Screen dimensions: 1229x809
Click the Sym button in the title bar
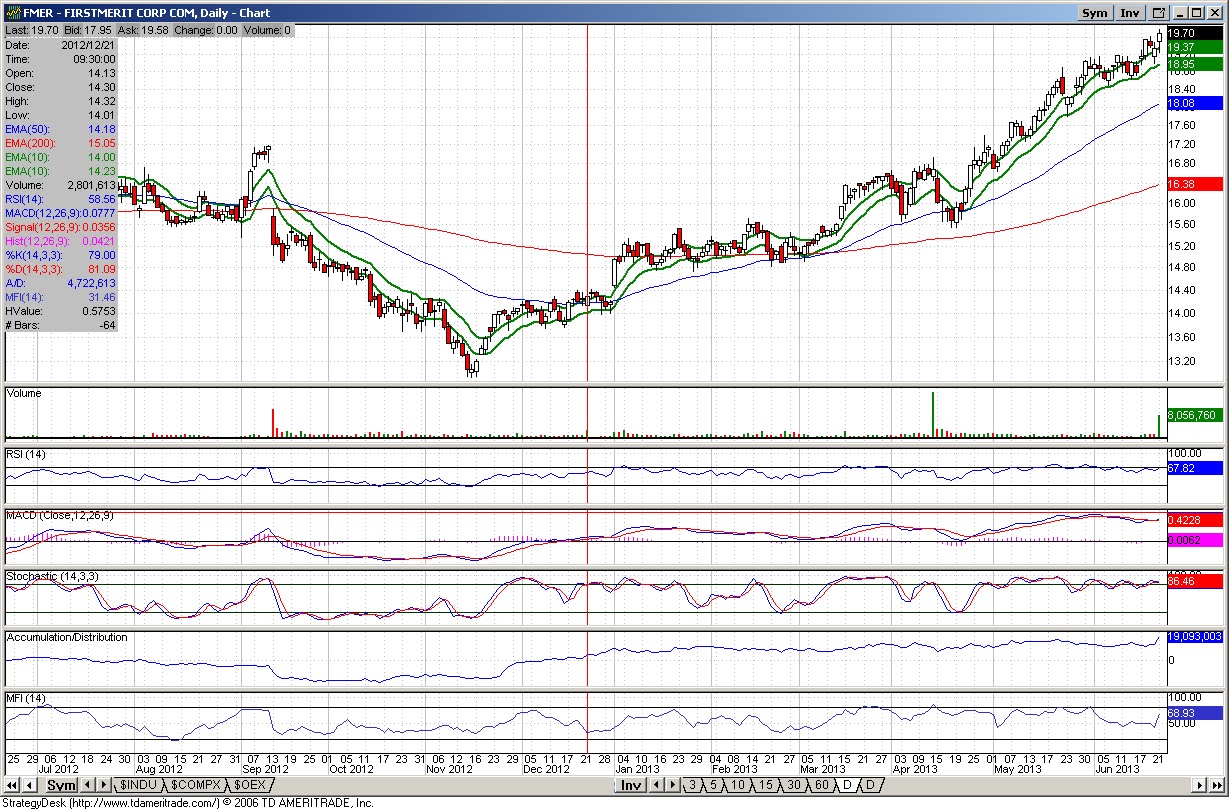pos(1095,13)
